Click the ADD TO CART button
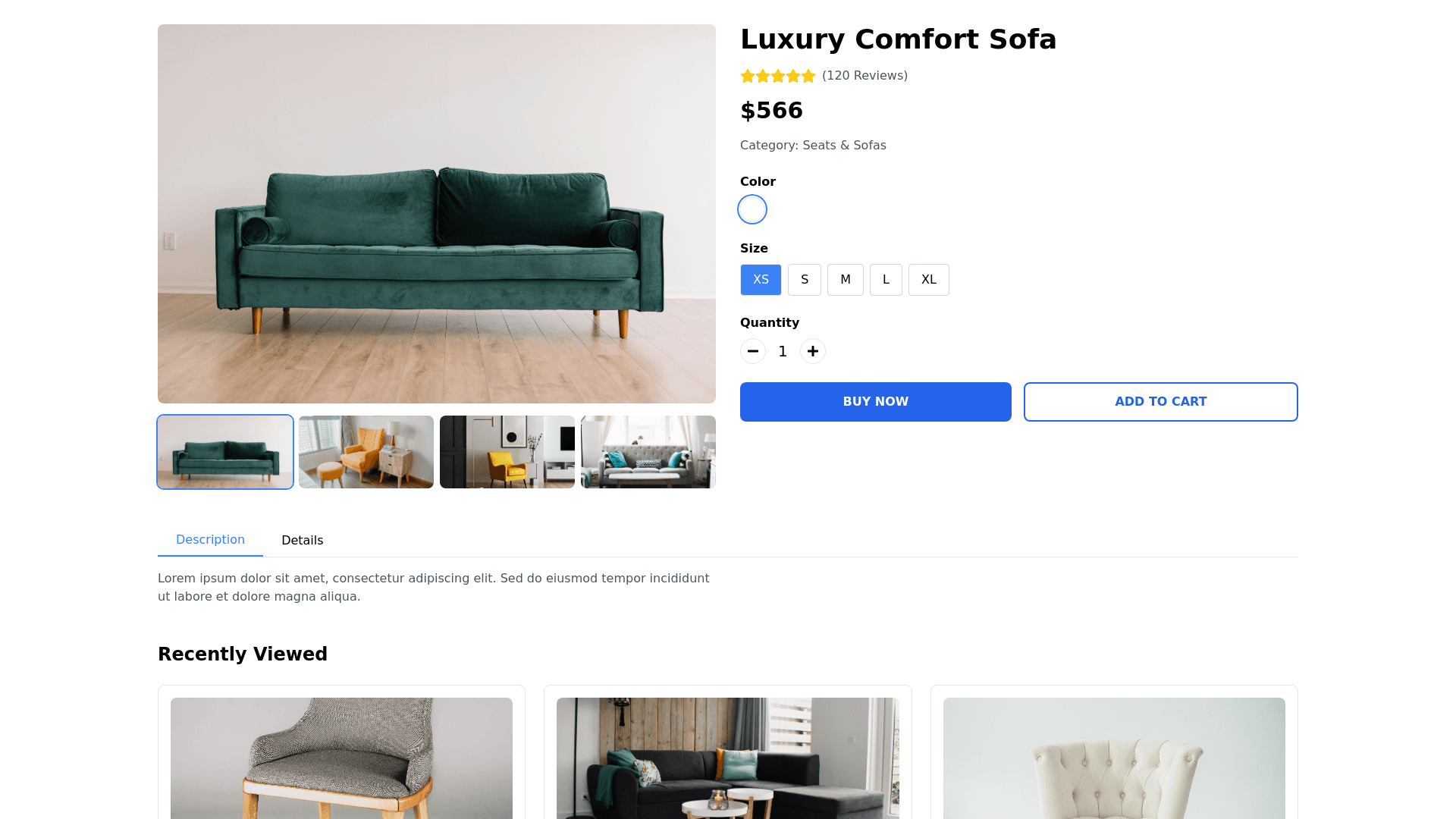 (x=1161, y=402)
